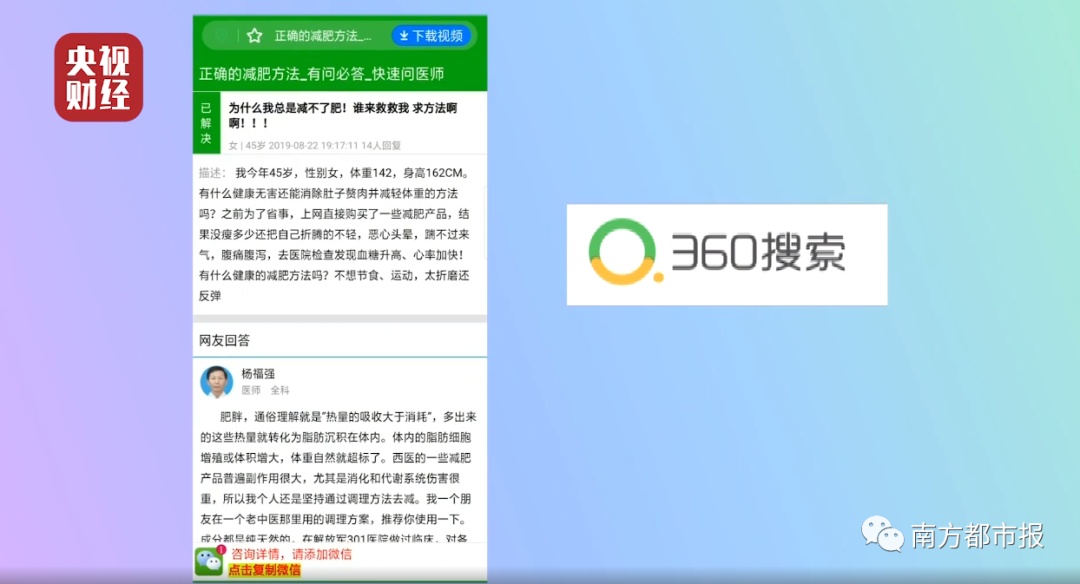This screenshot has height=584, width=1080.
Task: Tap 点击复制微信 copy button
Action: point(264,570)
